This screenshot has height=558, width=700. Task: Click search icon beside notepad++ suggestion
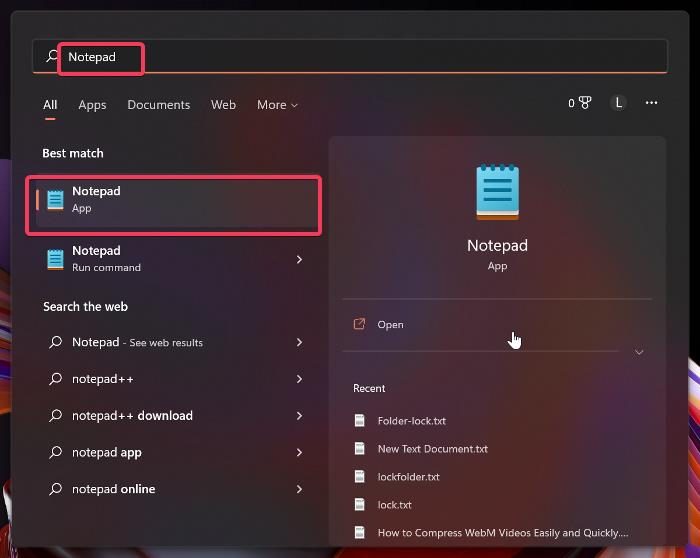point(55,379)
